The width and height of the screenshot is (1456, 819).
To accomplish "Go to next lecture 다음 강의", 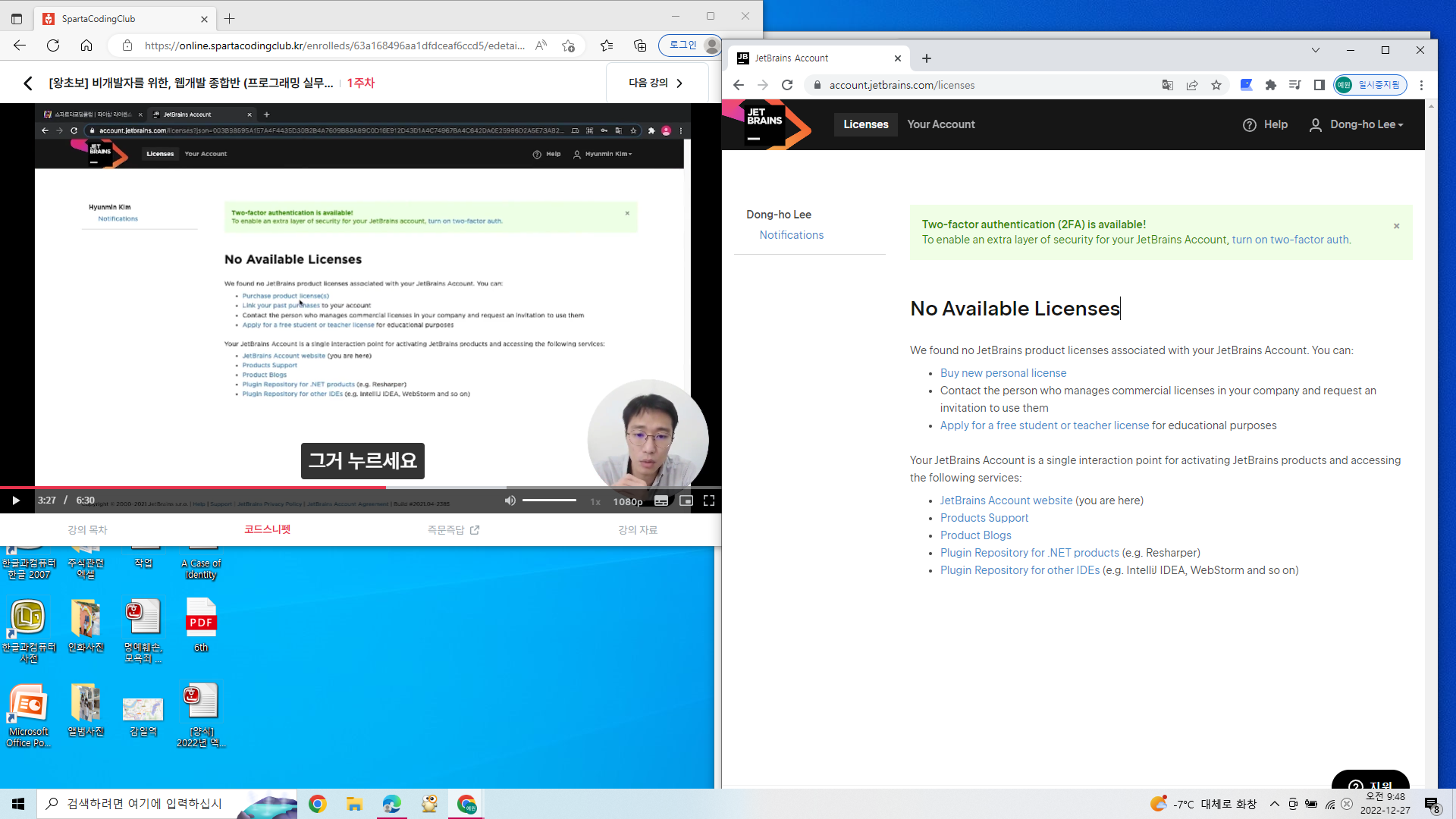I will pyautogui.click(x=657, y=83).
